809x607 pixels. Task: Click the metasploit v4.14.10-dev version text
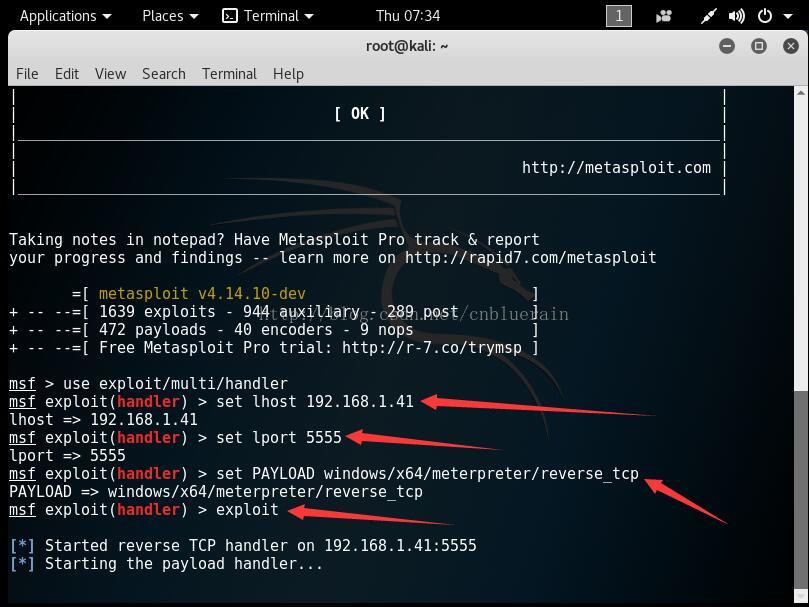point(202,293)
